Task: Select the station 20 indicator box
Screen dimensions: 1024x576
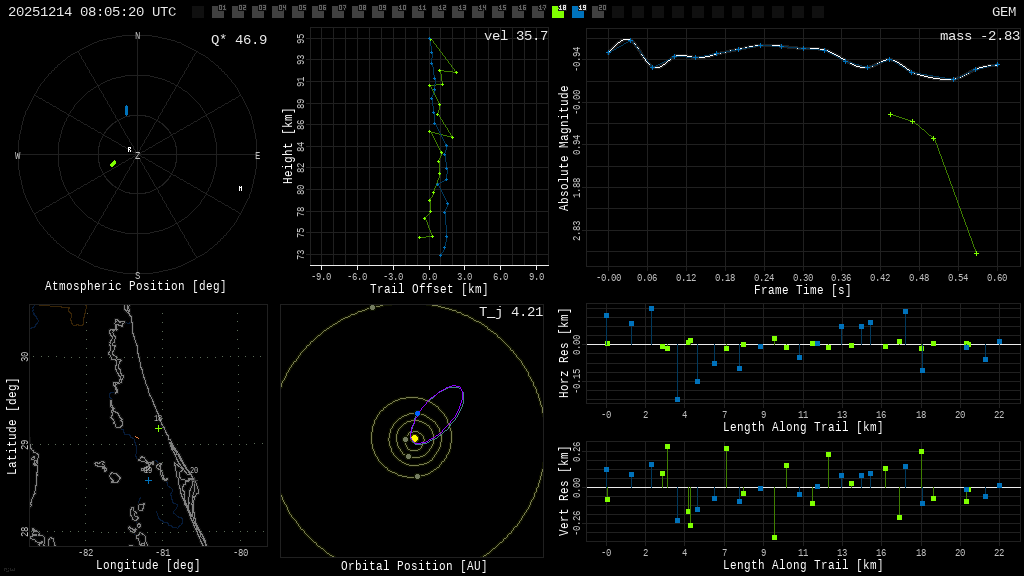Action: (x=598, y=12)
